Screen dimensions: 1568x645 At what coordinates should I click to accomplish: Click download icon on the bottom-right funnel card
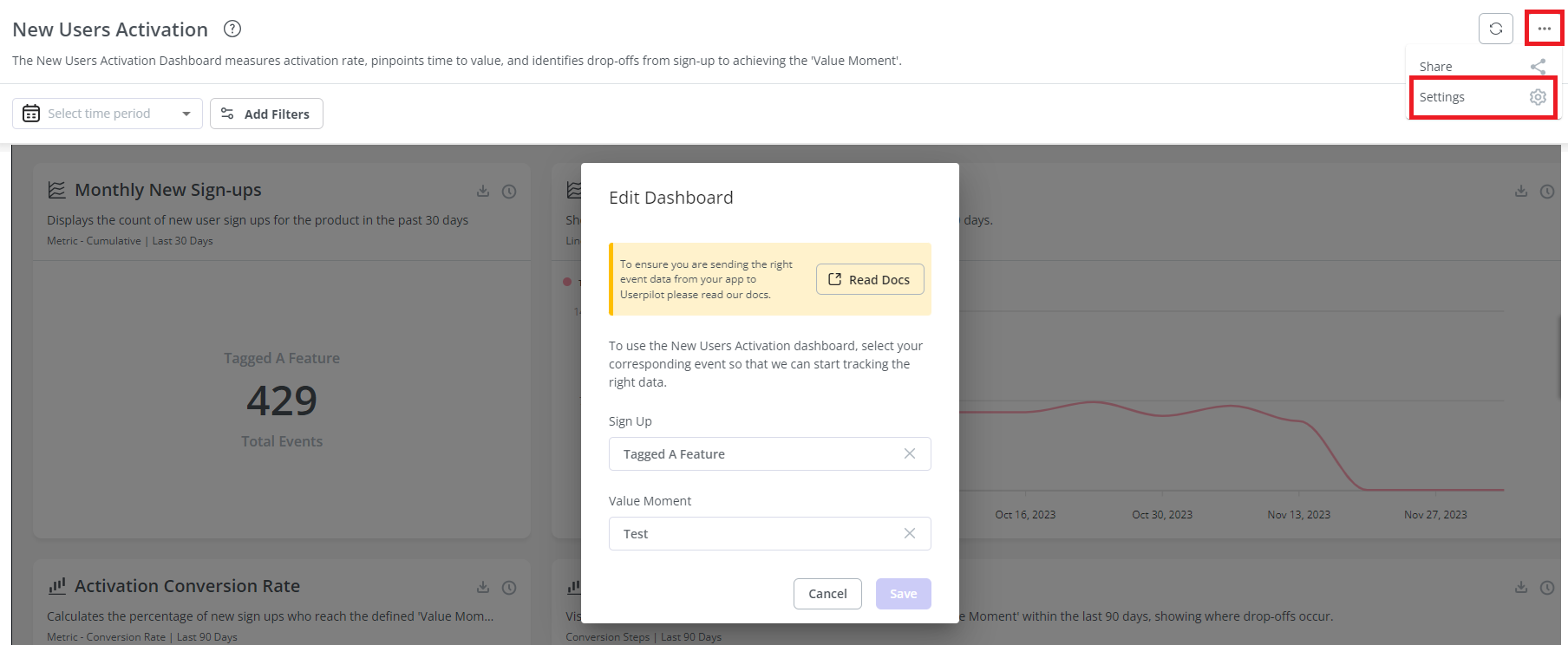pos(1521,587)
